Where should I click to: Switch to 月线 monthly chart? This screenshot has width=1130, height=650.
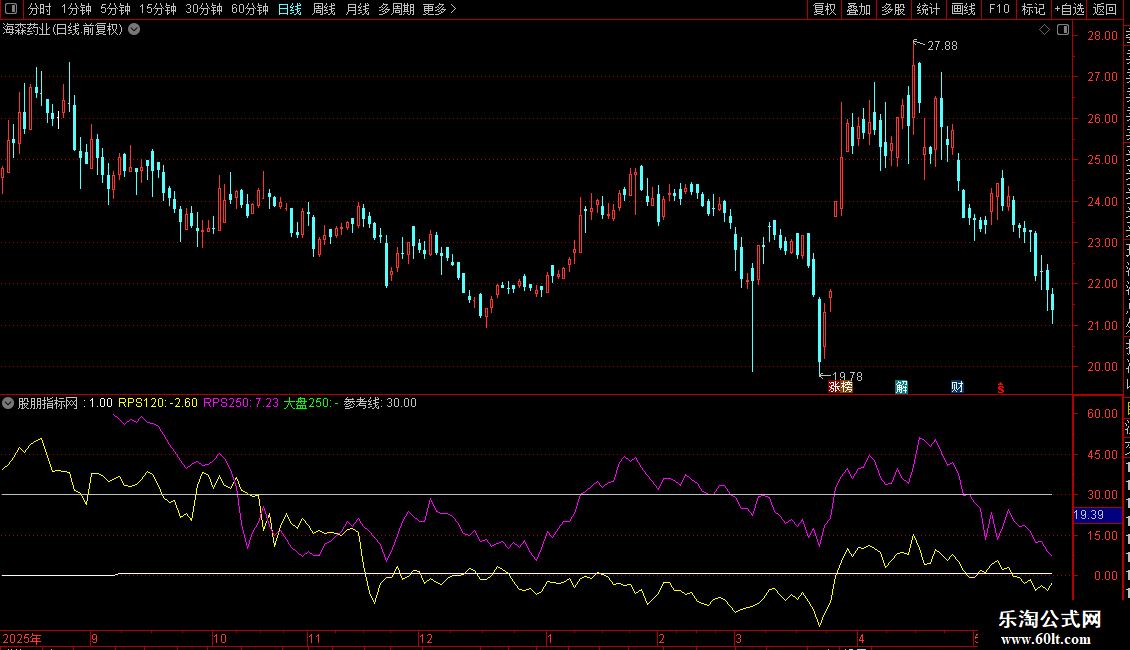pos(357,9)
